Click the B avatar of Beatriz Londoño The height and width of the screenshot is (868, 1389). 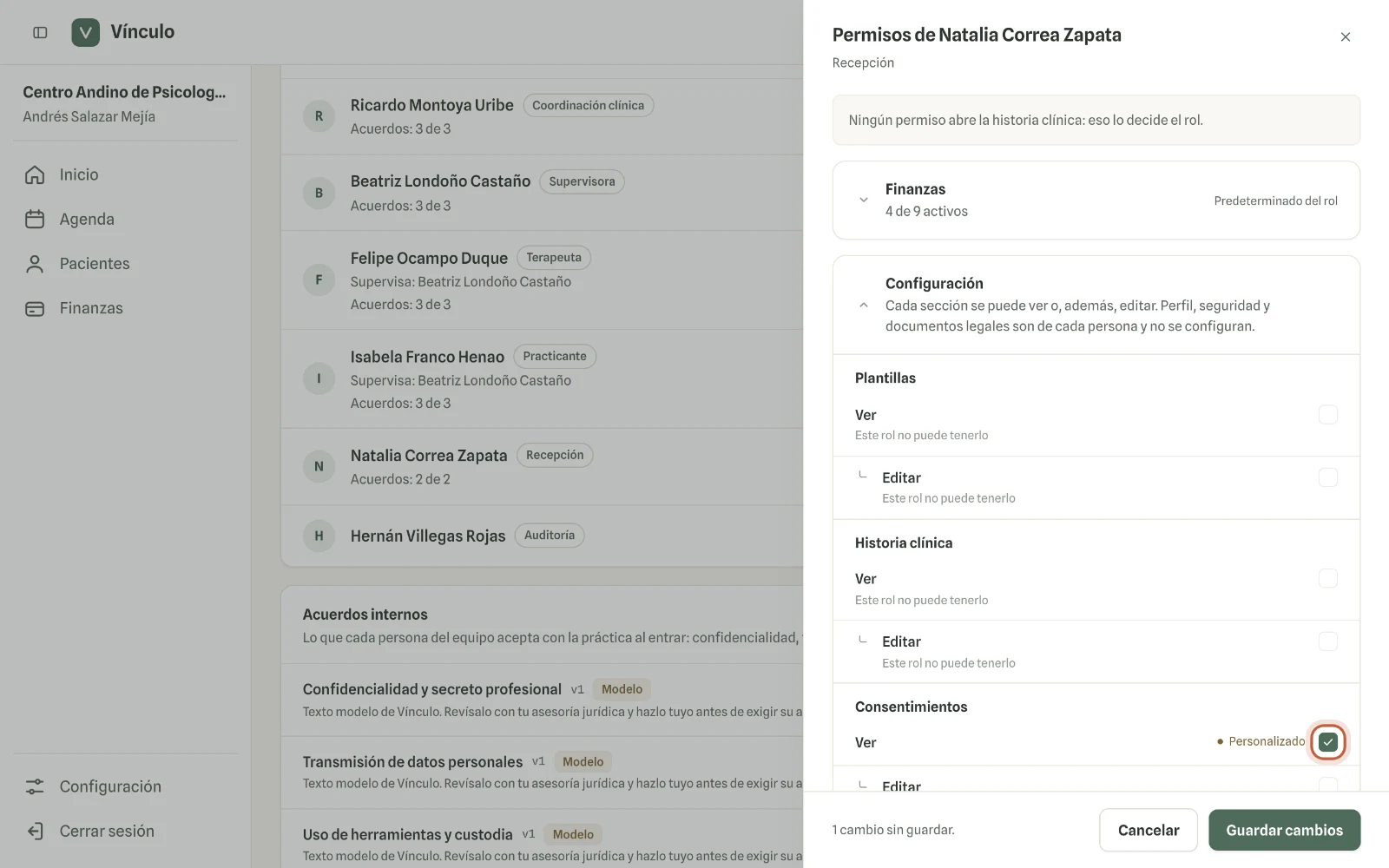tap(319, 193)
